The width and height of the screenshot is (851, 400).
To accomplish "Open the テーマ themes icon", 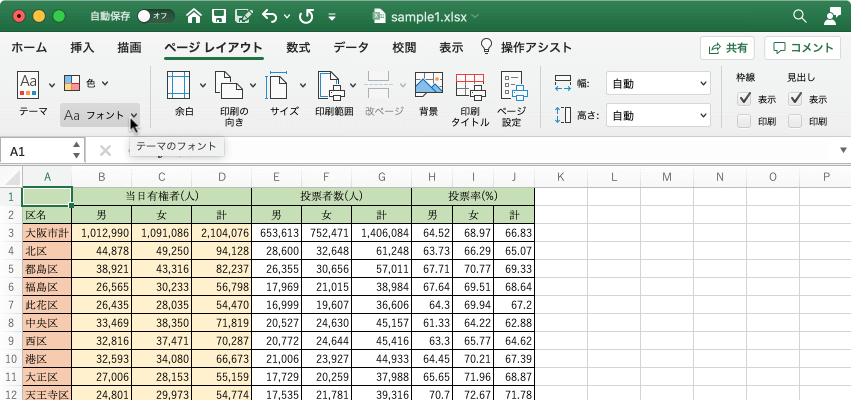I will click(x=28, y=84).
